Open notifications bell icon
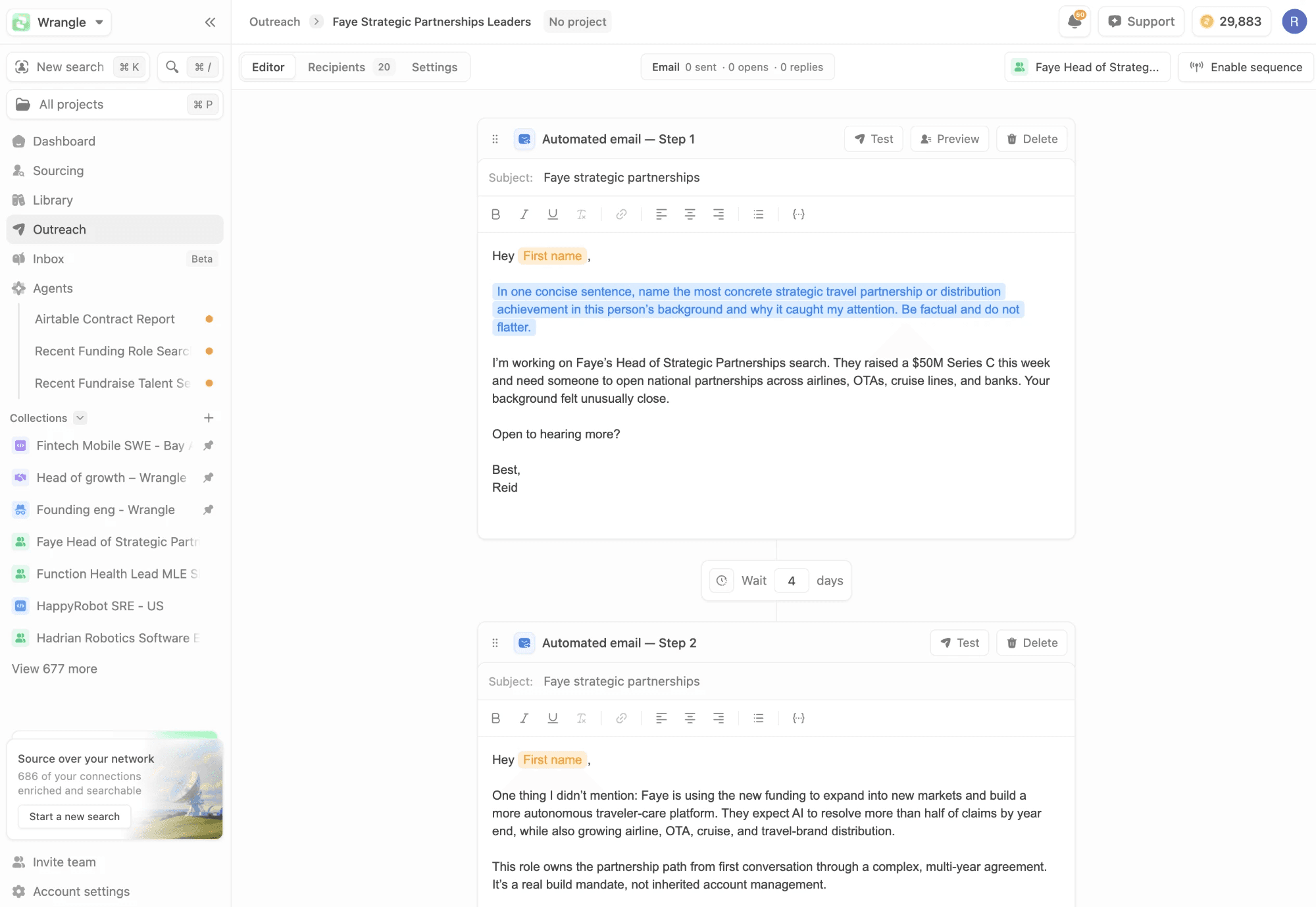The width and height of the screenshot is (1316, 907). coord(1075,22)
